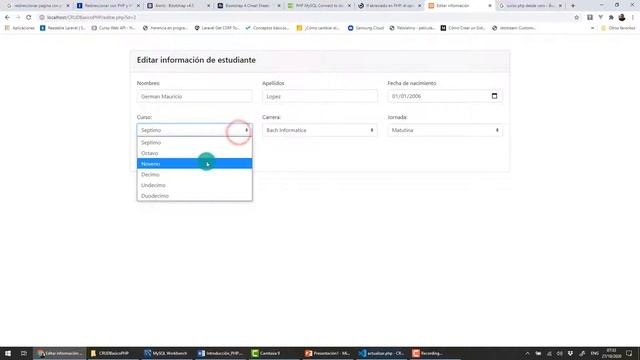Pick the highlighted Noveno option
Image resolution: width=640 pixels, height=360 pixels.
[194, 164]
